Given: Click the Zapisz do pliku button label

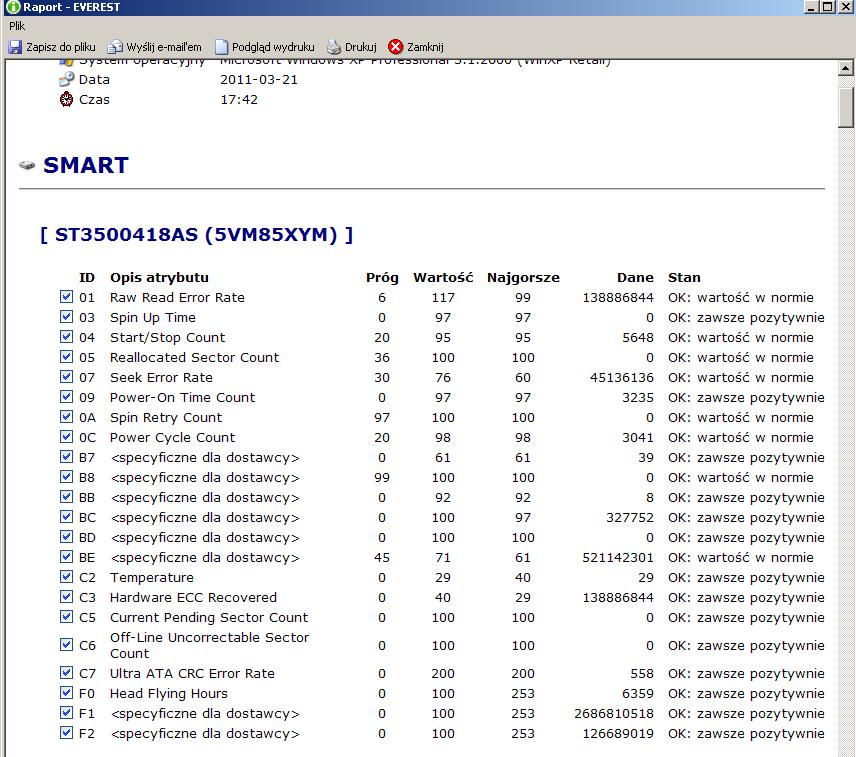Looking at the screenshot, I should click(x=61, y=47).
